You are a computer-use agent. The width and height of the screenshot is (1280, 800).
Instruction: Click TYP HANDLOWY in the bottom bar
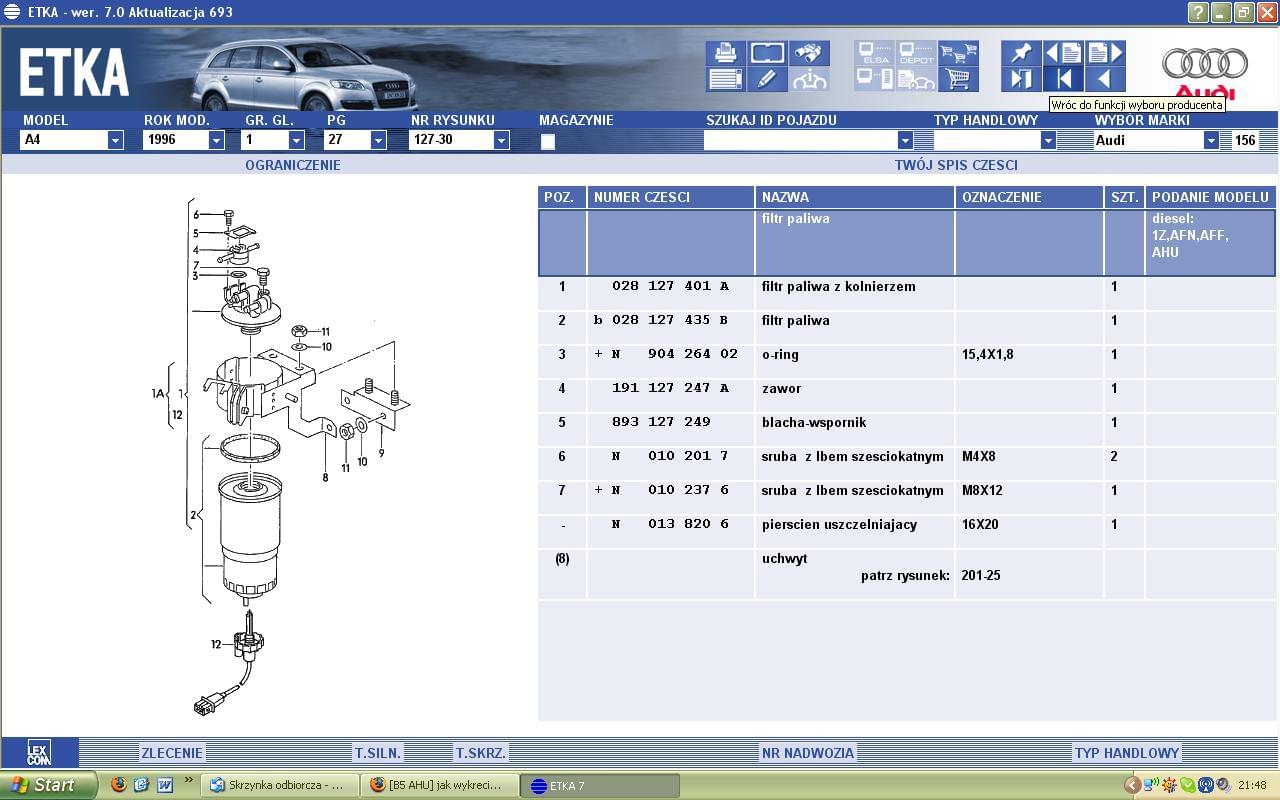click(1127, 753)
